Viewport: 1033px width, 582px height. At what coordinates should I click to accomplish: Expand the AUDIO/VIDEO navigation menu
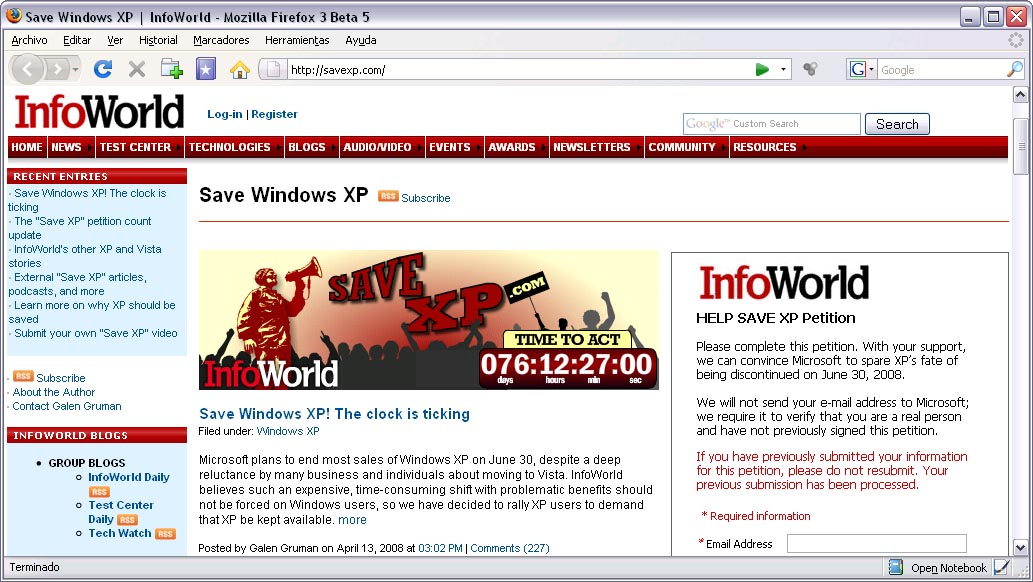(x=382, y=147)
